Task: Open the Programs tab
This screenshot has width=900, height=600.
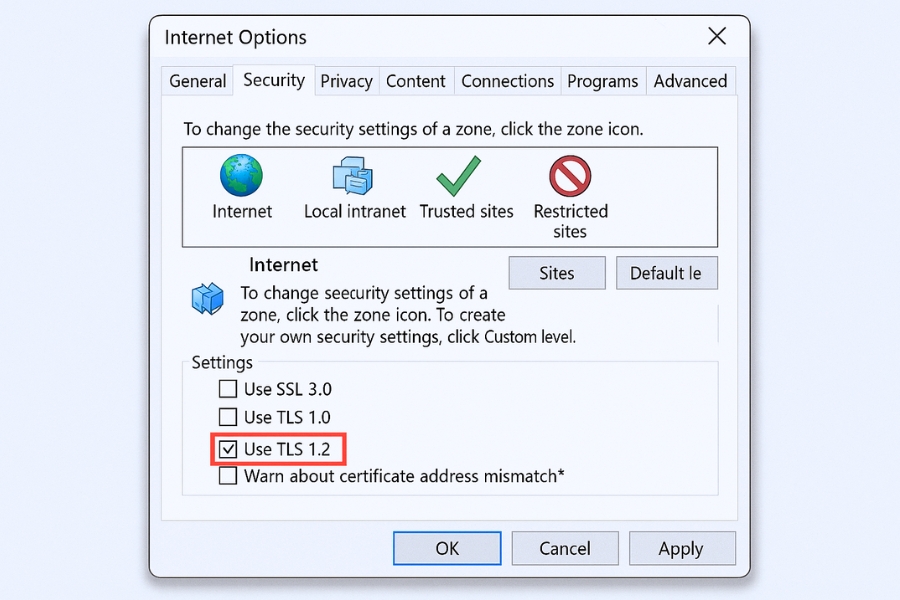Action: coord(602,82)
